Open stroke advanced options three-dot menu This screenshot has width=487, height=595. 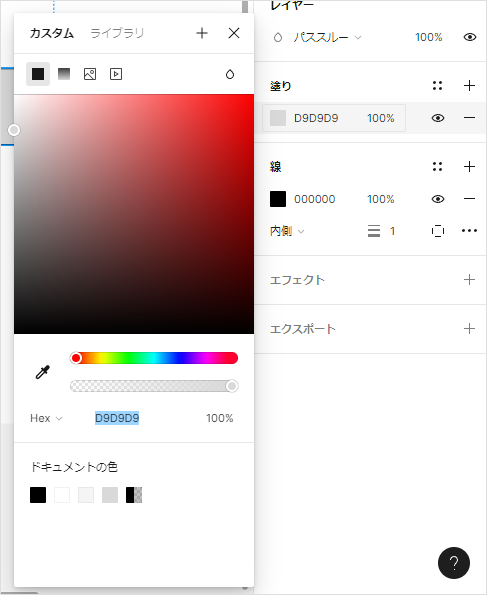469,231
